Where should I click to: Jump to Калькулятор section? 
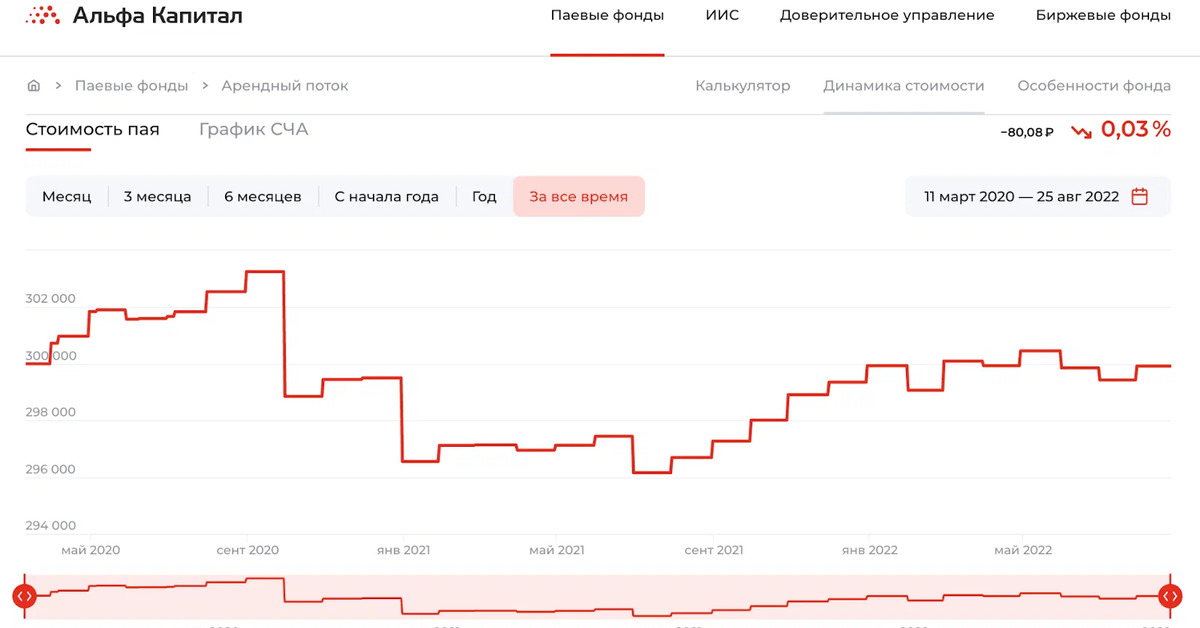pyautogui.click(x=742, y=86)
